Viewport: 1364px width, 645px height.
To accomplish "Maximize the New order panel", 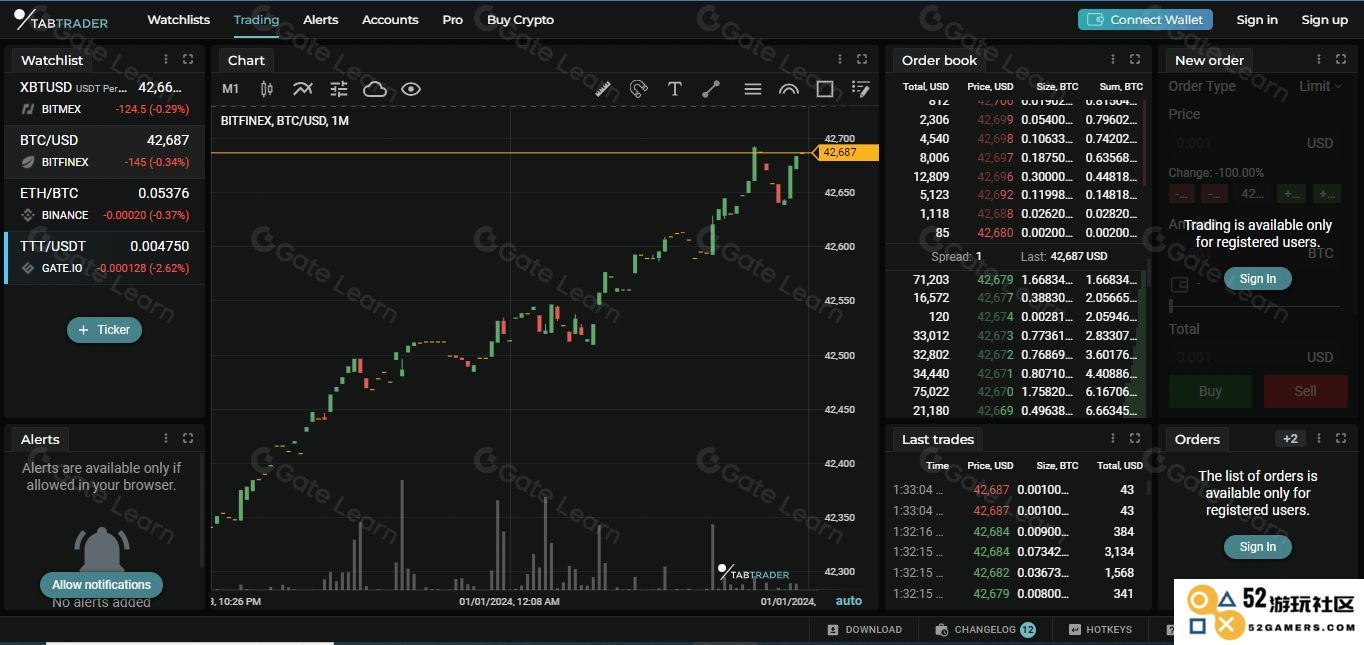I will click(1340, 60).
